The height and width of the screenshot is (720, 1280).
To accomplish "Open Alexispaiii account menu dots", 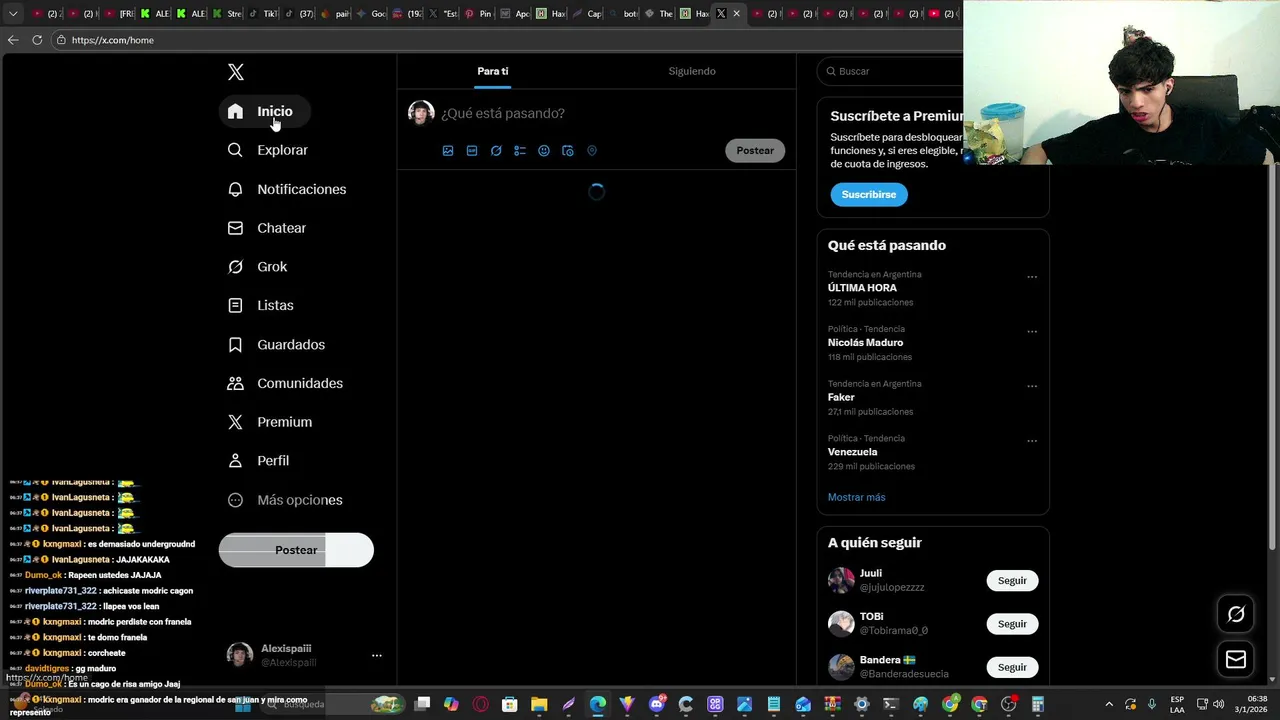I will 377,656.
